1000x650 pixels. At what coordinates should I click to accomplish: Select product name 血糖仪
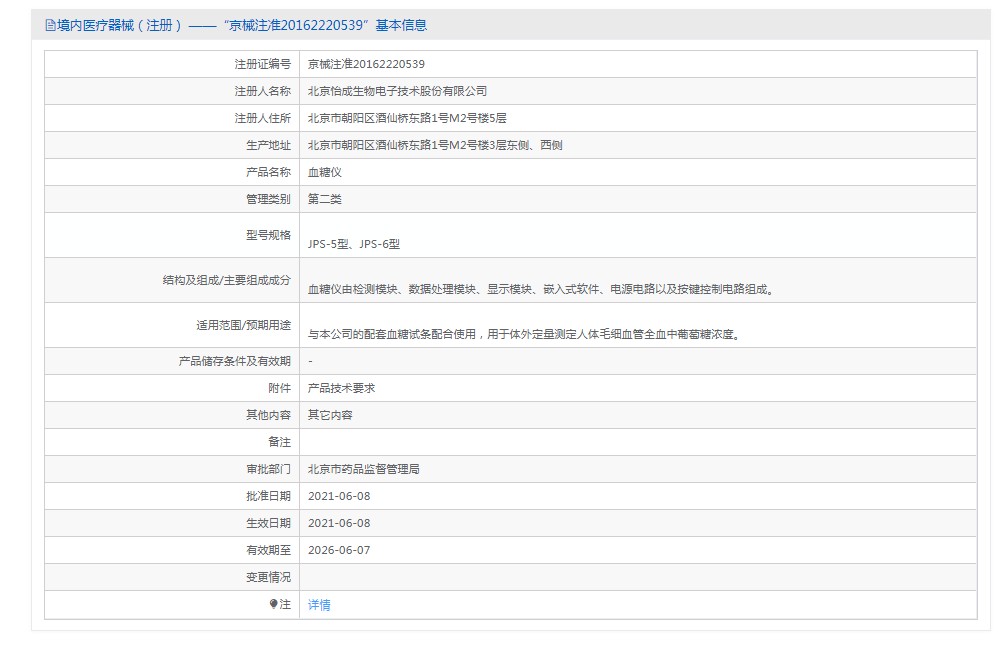(325, 172)
